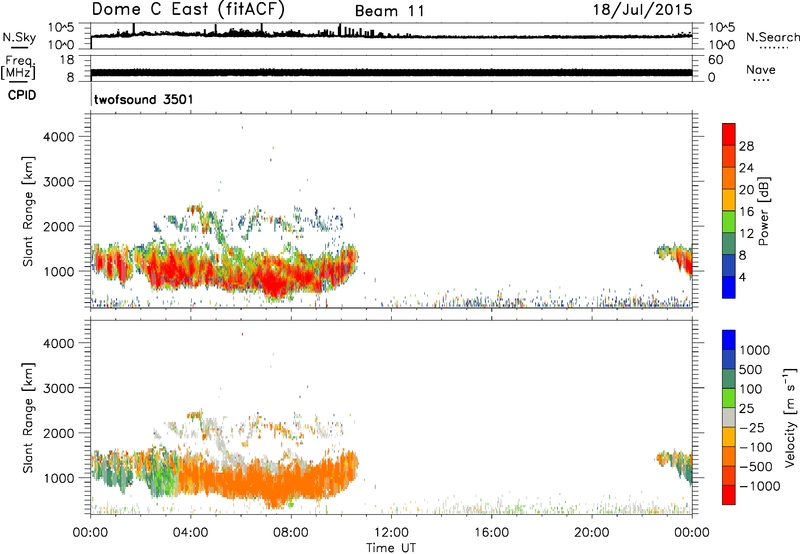Click the 'Dome C East (fitACF)' title
The width and height of the screenshot is (800, 554).
(x=188, y=9)
